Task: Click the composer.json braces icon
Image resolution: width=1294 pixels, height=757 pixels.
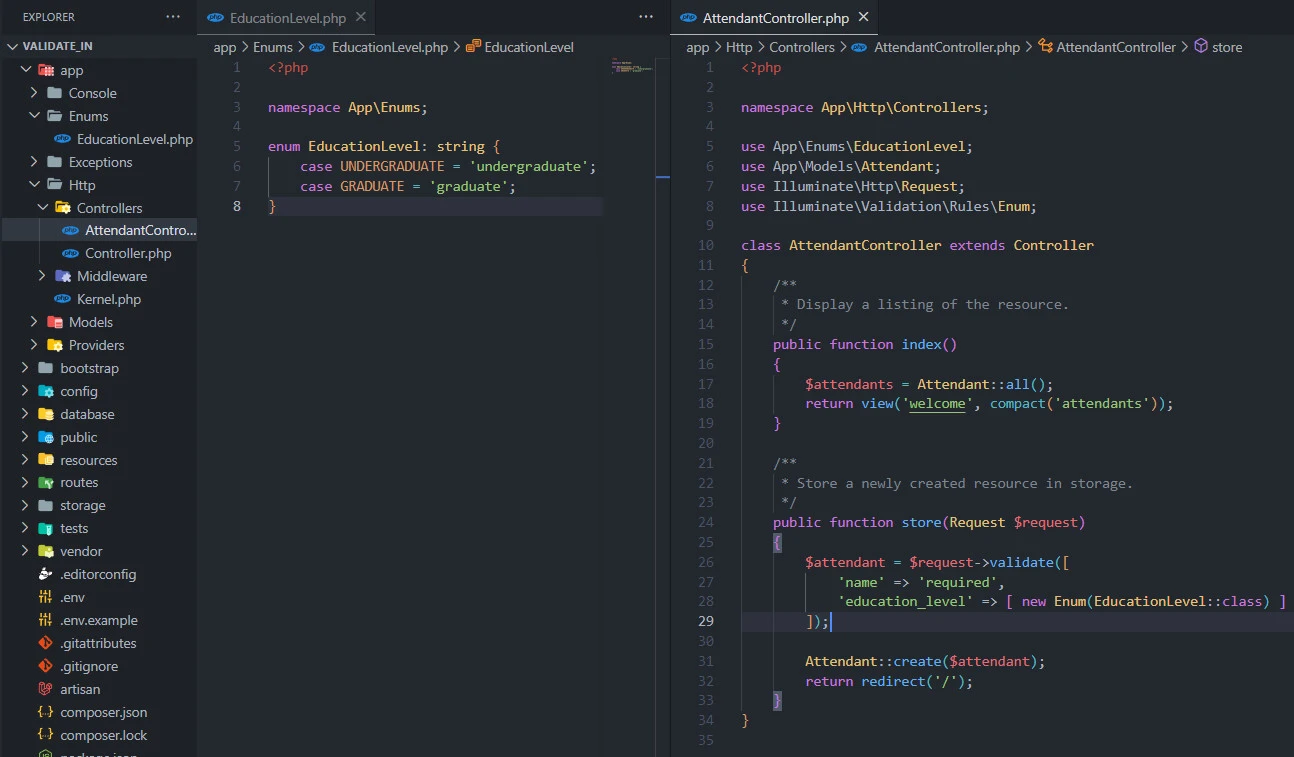Action: coord(45,712)
